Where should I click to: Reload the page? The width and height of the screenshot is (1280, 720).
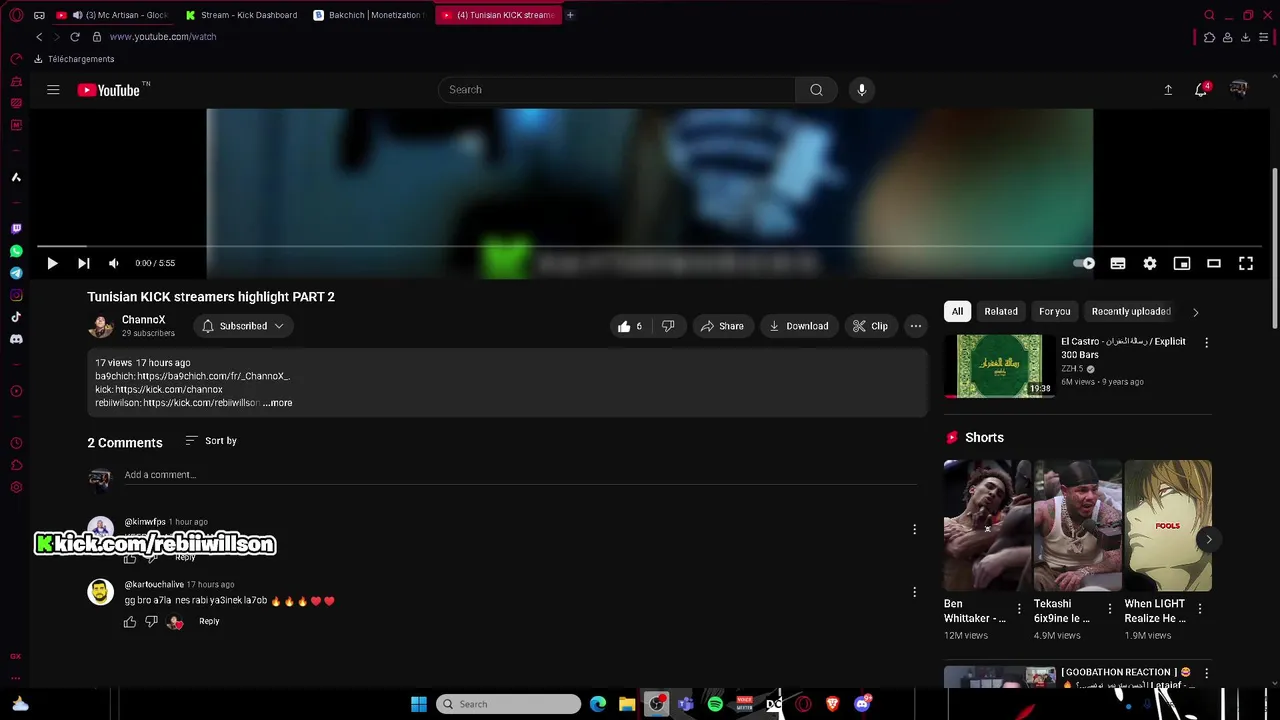[74, 37]
